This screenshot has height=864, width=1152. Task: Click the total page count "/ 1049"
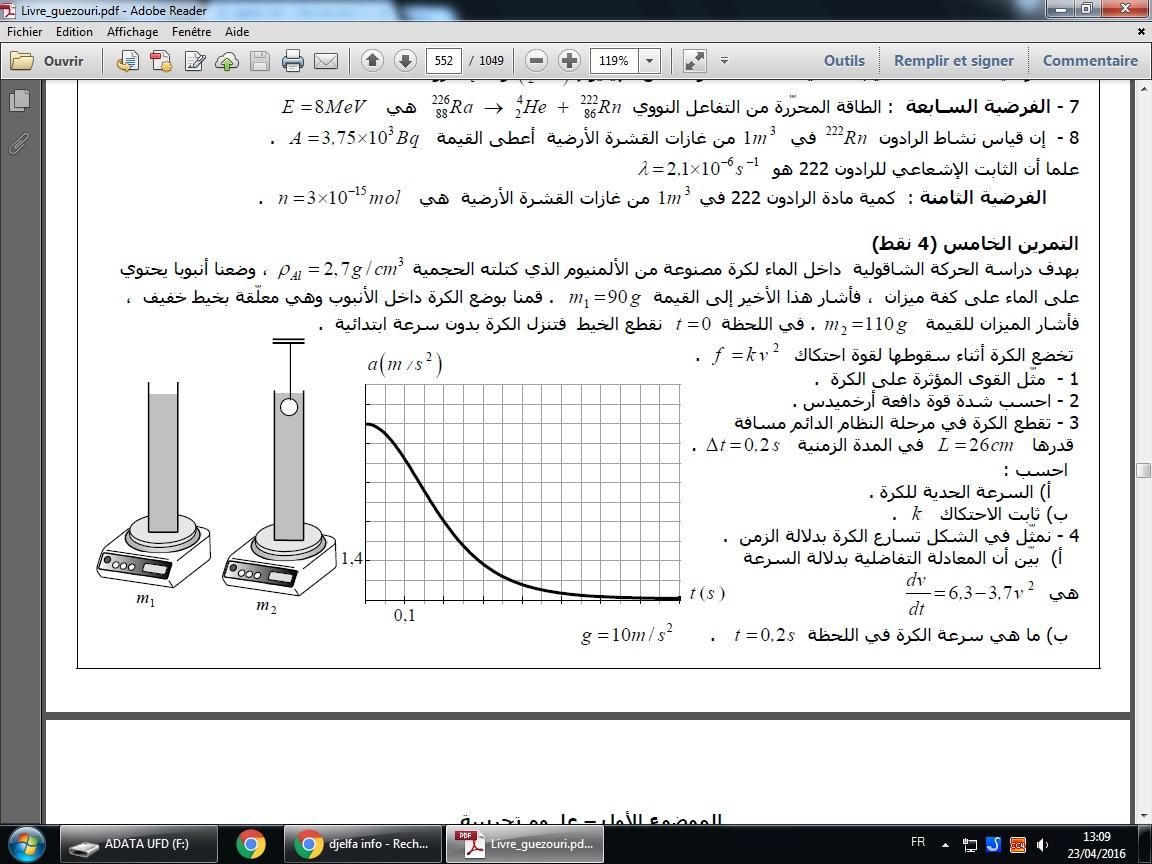tap(486, 60)
